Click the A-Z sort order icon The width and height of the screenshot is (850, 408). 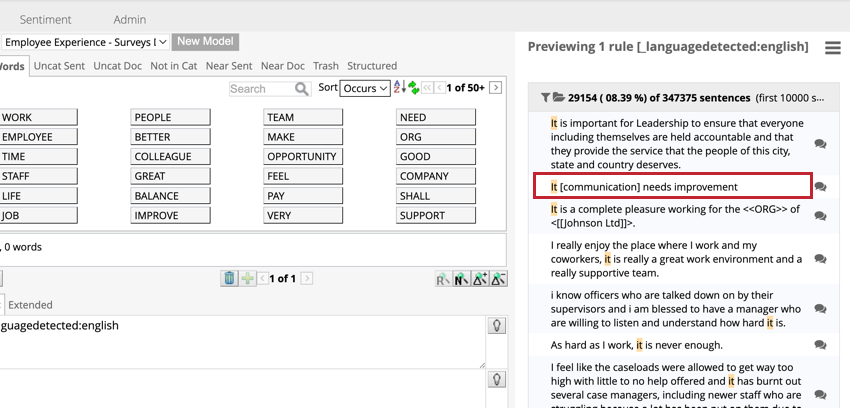point(398,89)
